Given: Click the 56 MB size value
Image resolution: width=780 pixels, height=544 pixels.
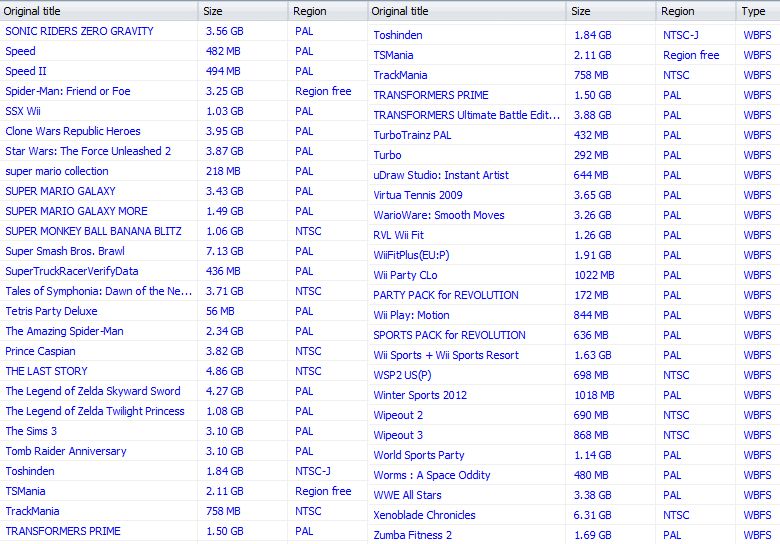Looking at the screenshot, I should point(220,311).
